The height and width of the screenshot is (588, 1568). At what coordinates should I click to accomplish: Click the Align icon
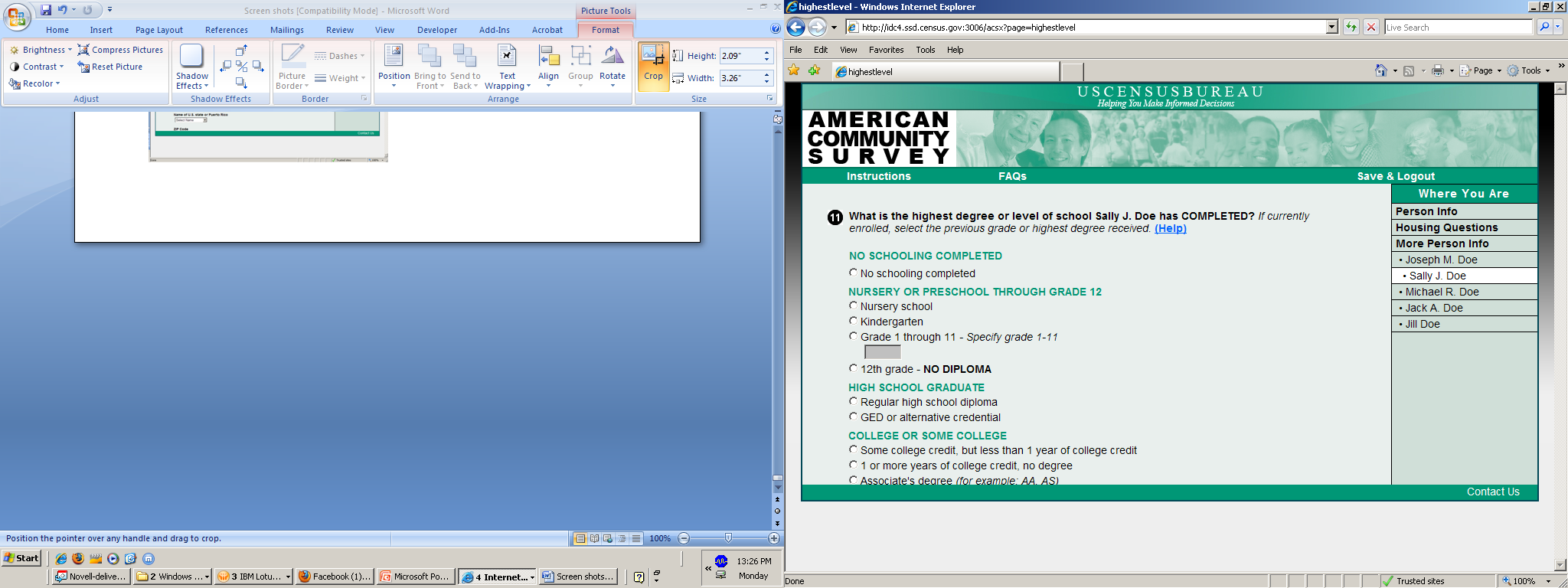click(x=548, y=55)
